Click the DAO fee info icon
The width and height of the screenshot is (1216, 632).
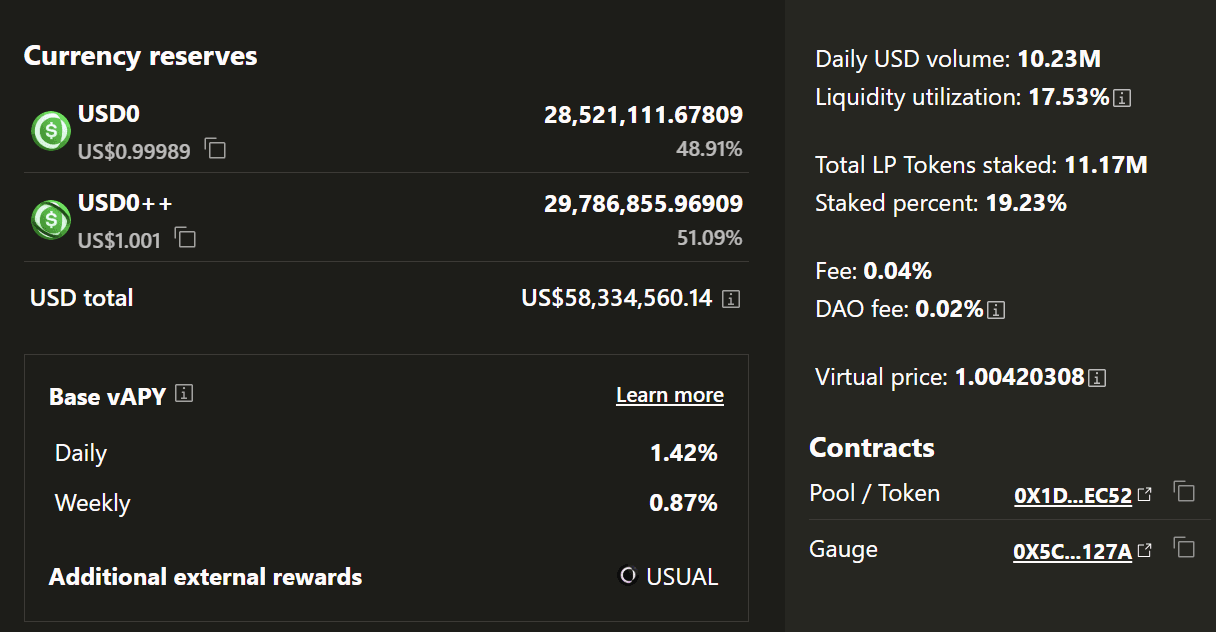[996, 310]
